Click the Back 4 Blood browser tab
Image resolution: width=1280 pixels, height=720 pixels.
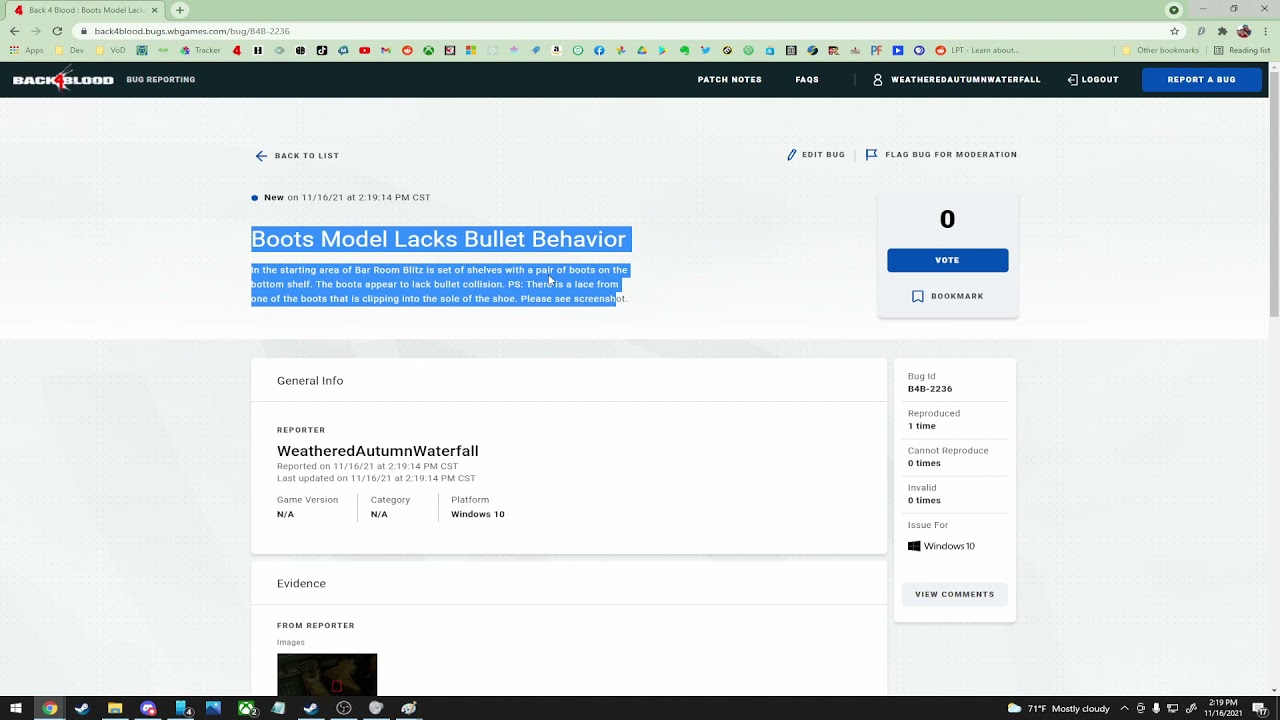coord(85,10)
